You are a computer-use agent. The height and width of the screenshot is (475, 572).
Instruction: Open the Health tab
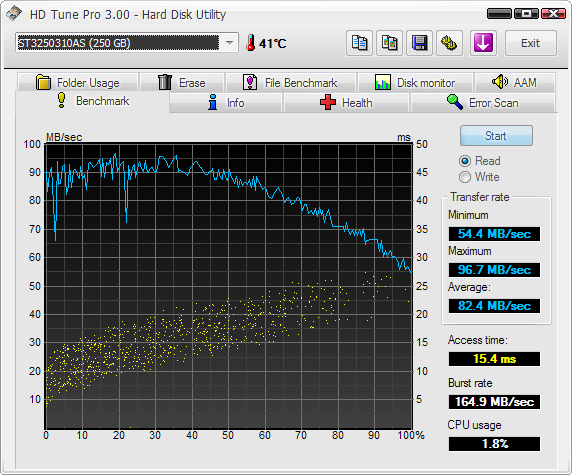click(x=346, y=103)
